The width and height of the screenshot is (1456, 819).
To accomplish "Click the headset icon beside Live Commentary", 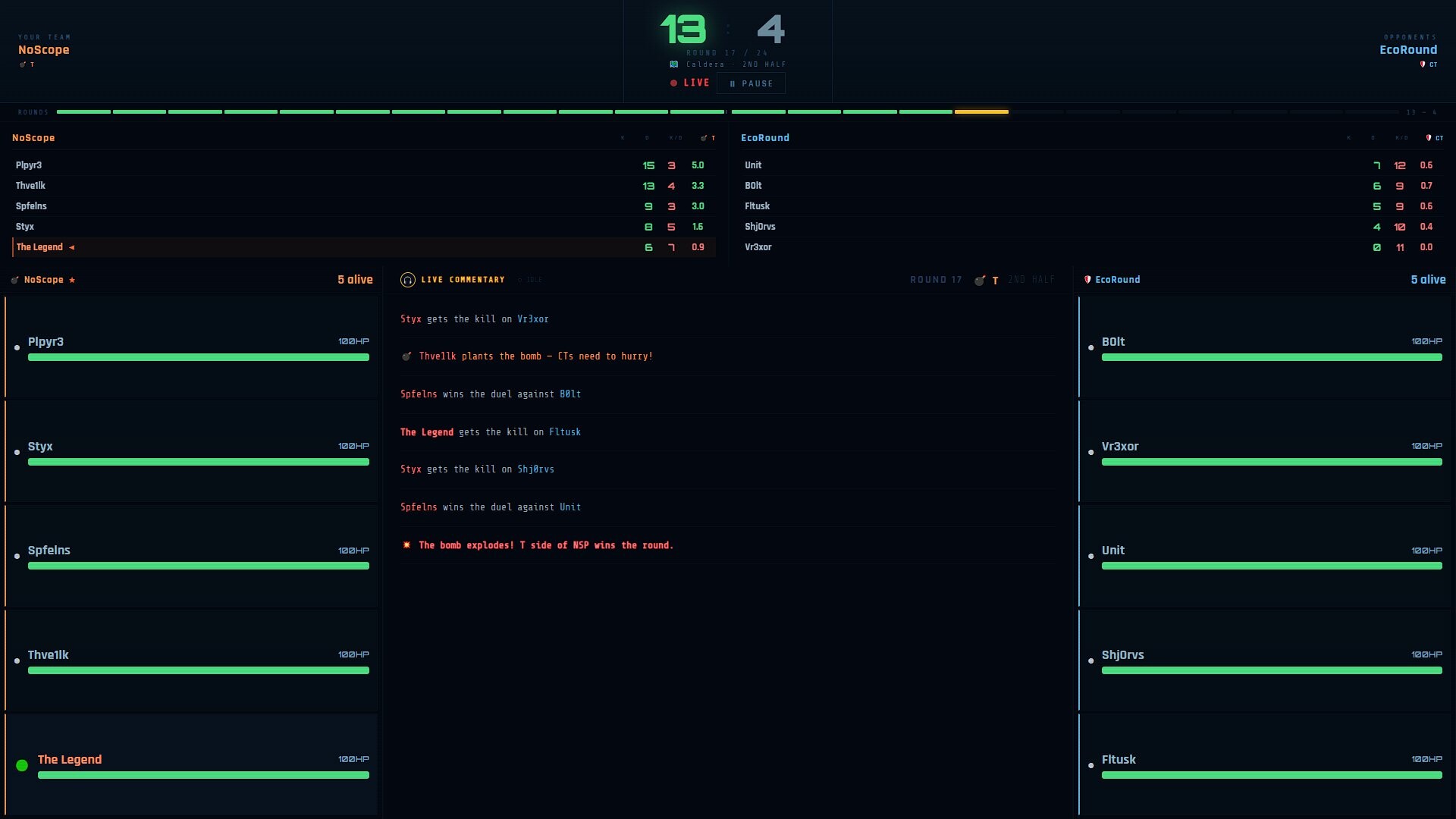I will [408, 280].
